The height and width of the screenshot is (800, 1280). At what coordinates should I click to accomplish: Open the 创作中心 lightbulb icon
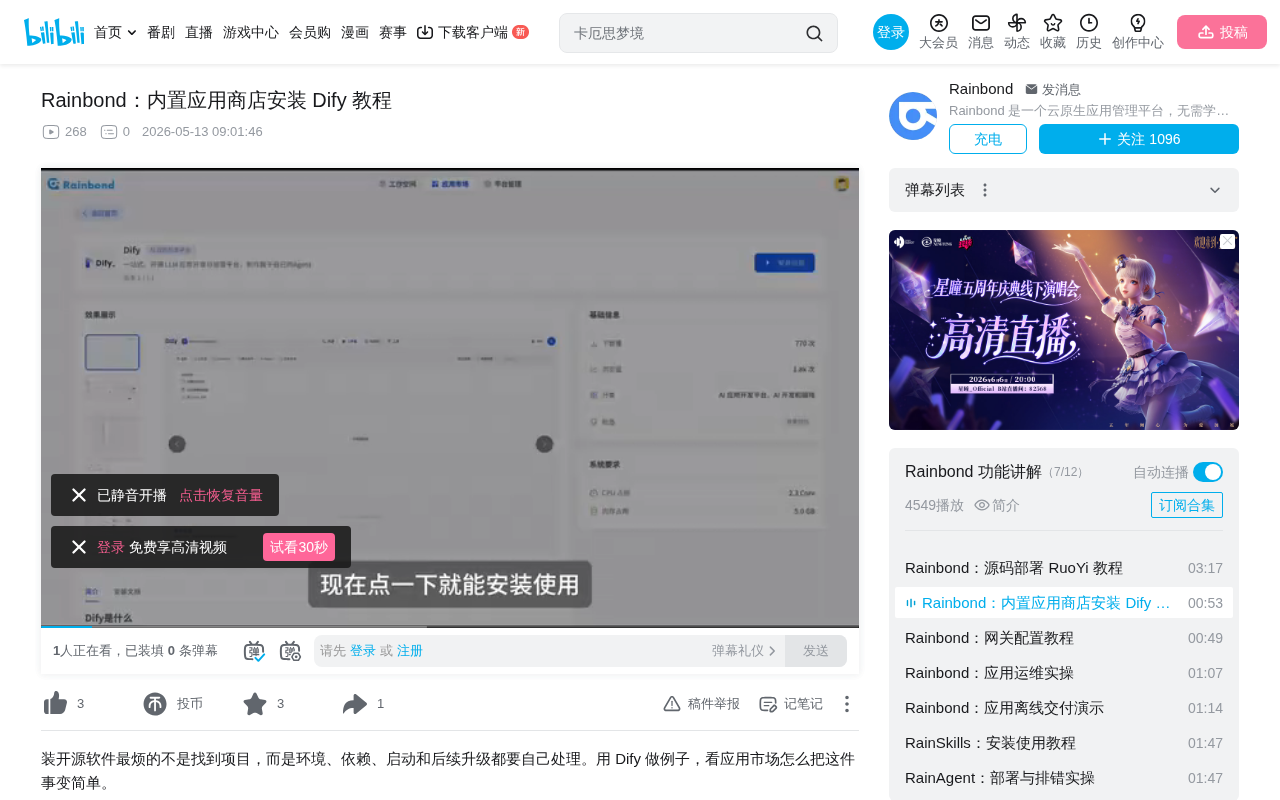tap(1138, 23)
